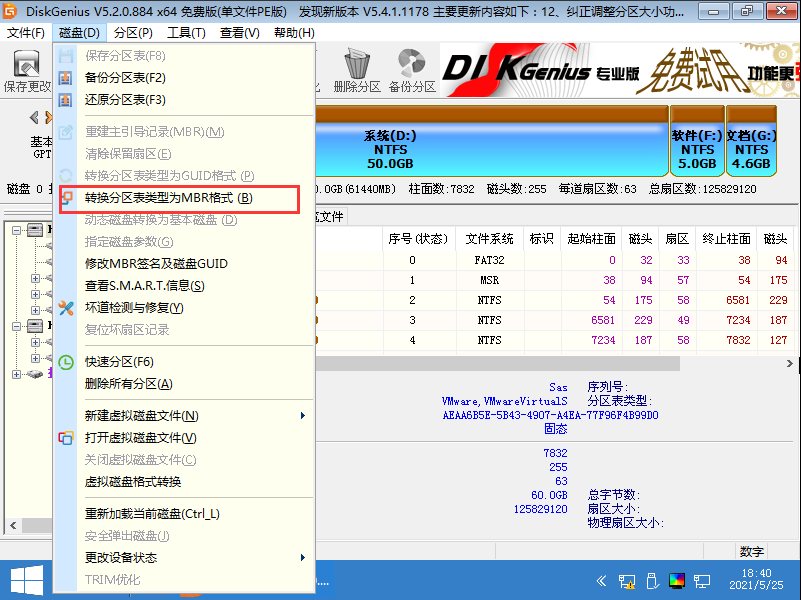Image resolution: width=801 pixels, height=600 pixels.
Task: Open the Windows Start button
Action: click(27, 580)
